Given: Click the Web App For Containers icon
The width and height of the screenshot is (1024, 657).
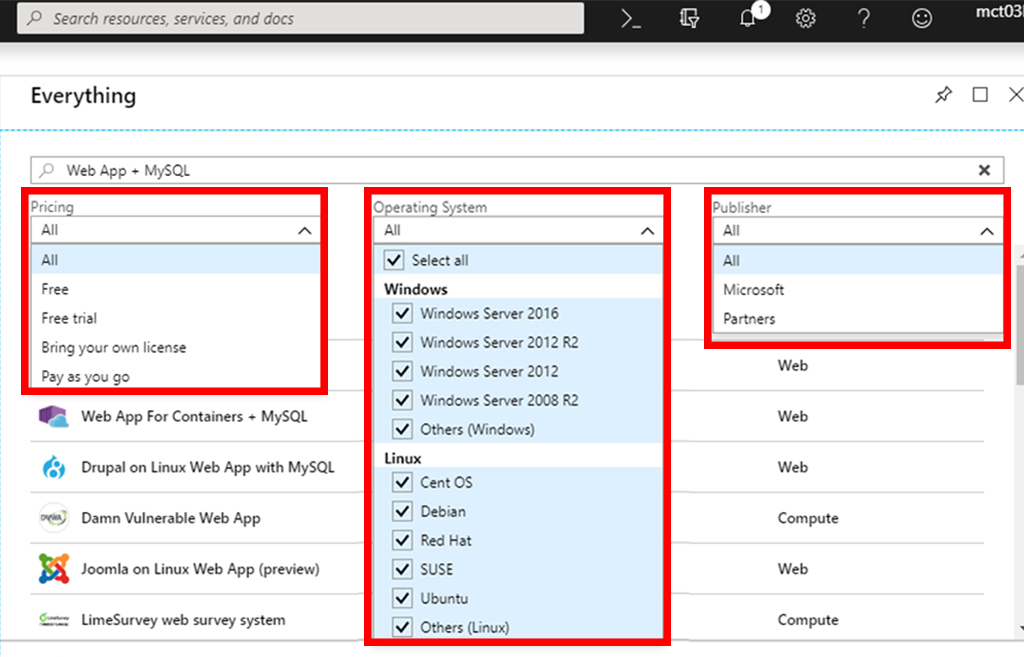Looking at the screenshot, I should [x=54, y=416].
